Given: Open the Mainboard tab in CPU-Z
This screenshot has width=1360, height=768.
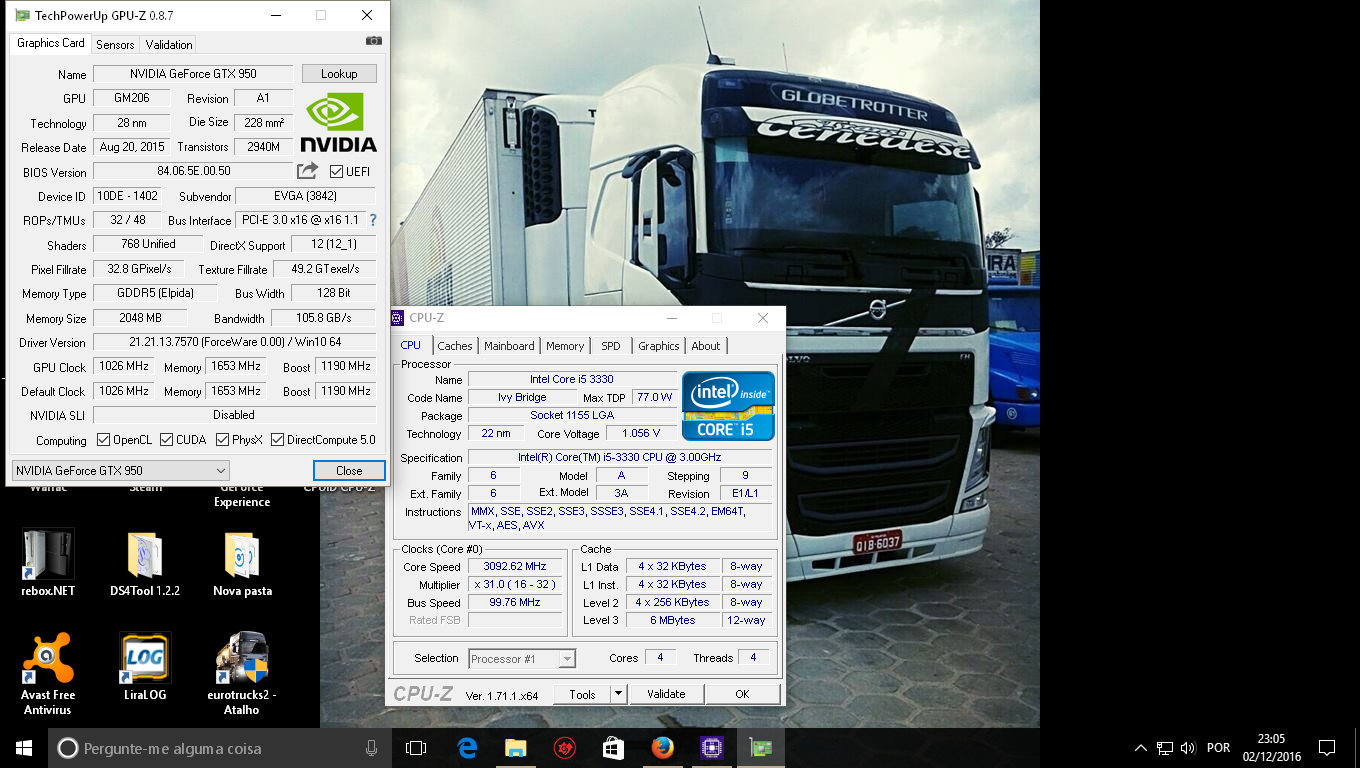Looking at the screenshot, I should (x=509, y=346).
